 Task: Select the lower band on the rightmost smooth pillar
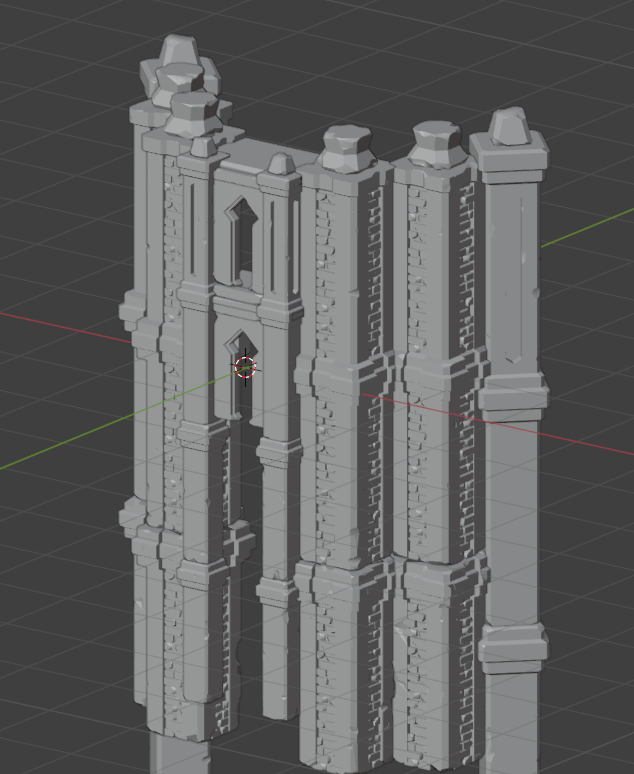(x=512, y=648)
